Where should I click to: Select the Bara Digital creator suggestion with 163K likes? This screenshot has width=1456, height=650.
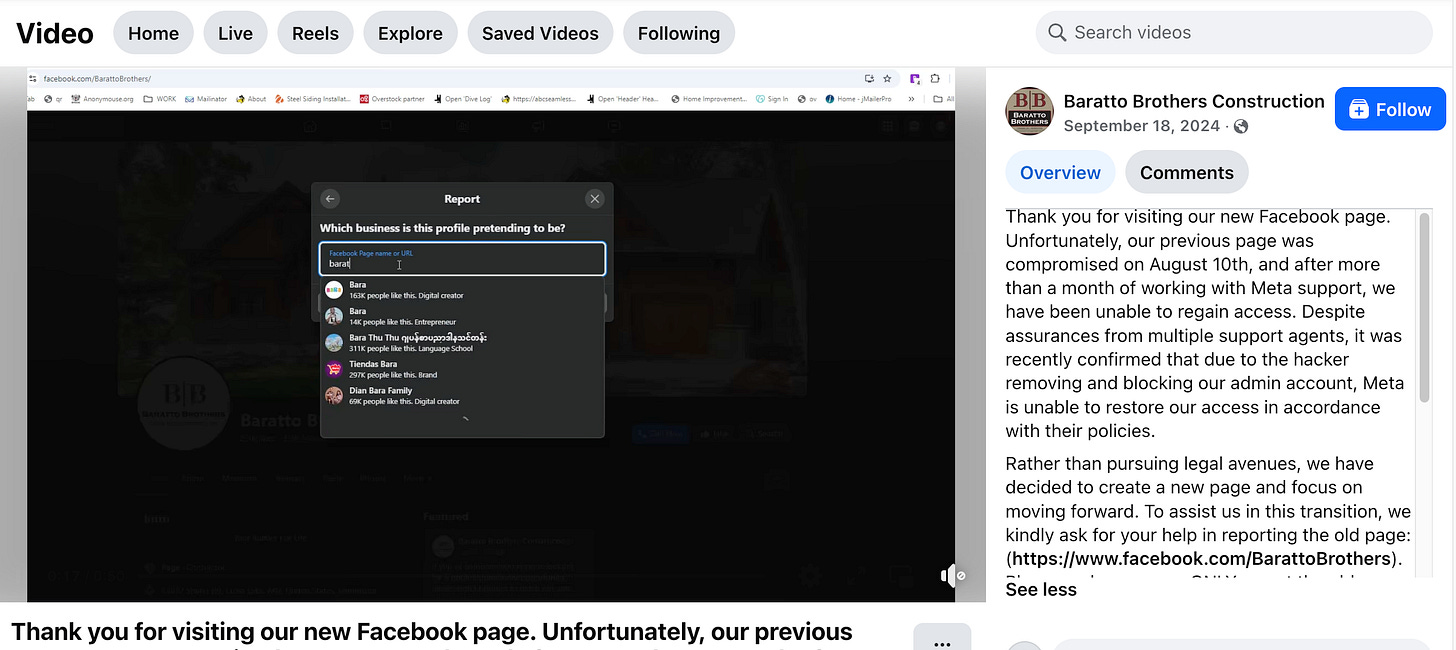click(x=462, y=290)
